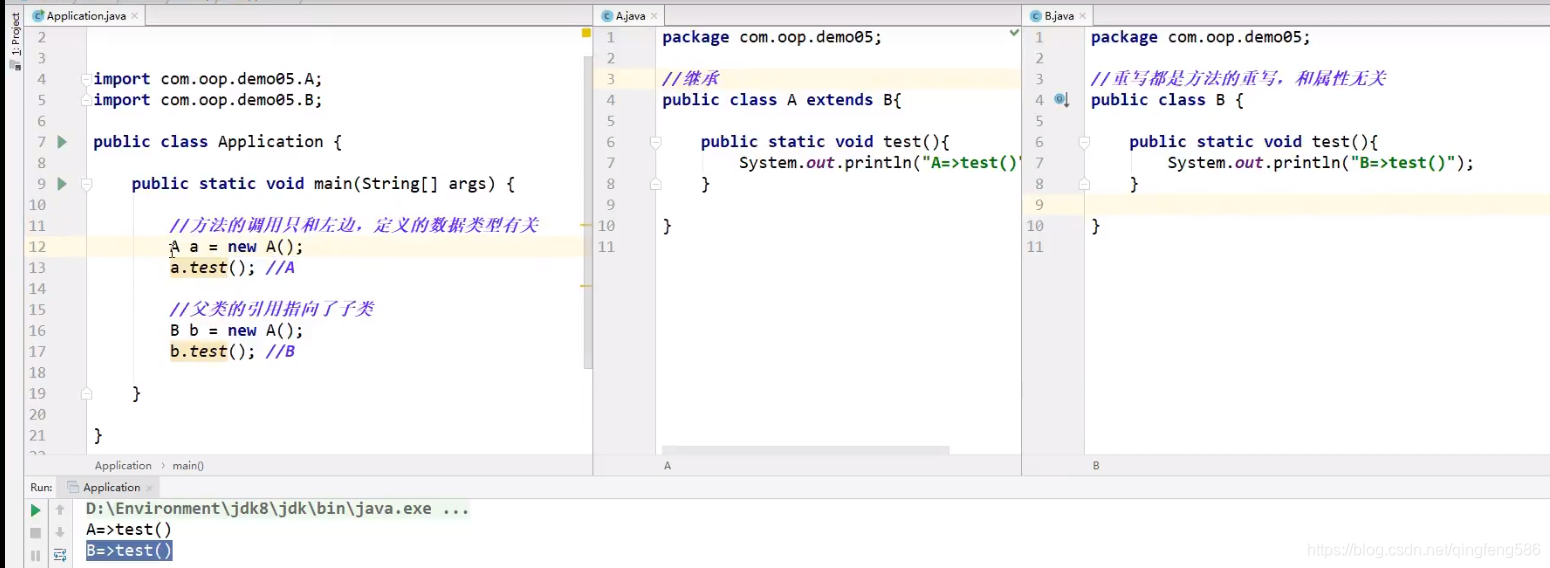Close the Application.java tab
The height and width of the screenshot is (568, 1550).
135,17
